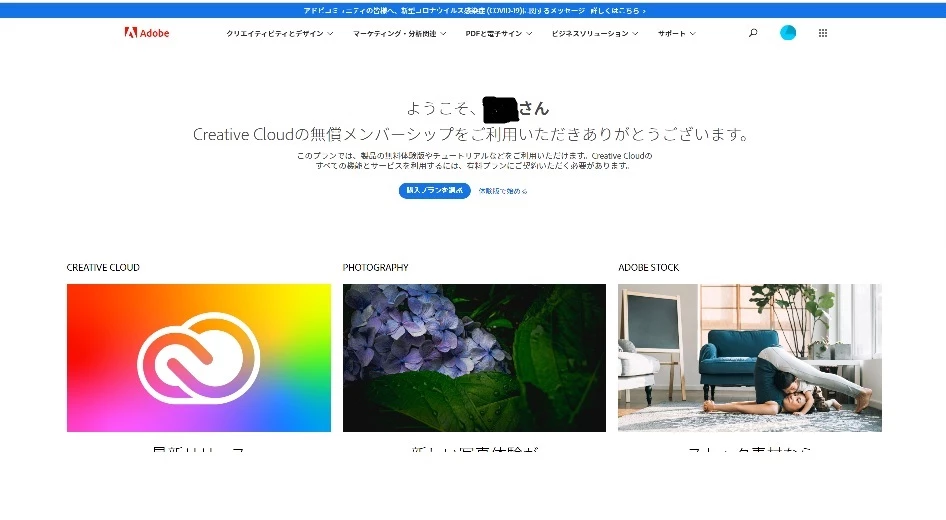Expand ビジネスソリューション menu
The image size is (946, 520).
[x=595, y=34]
